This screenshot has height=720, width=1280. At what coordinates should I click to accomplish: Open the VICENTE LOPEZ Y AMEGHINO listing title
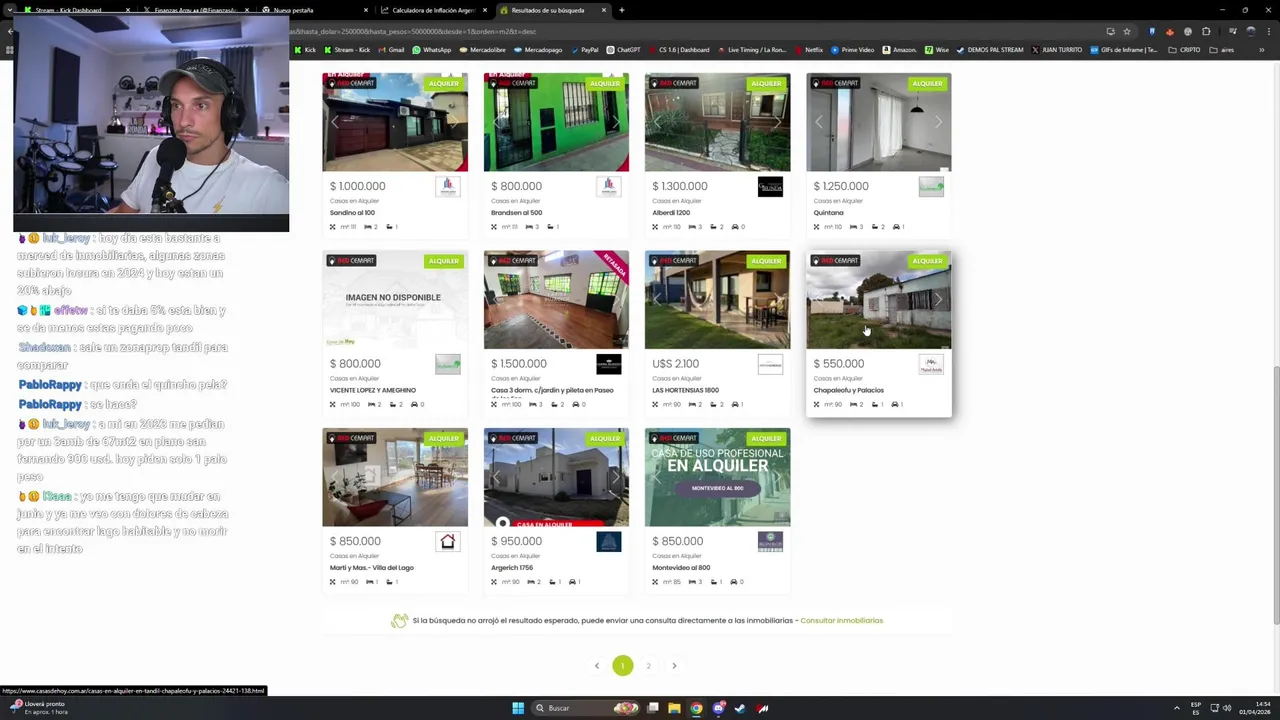point(373,390)
